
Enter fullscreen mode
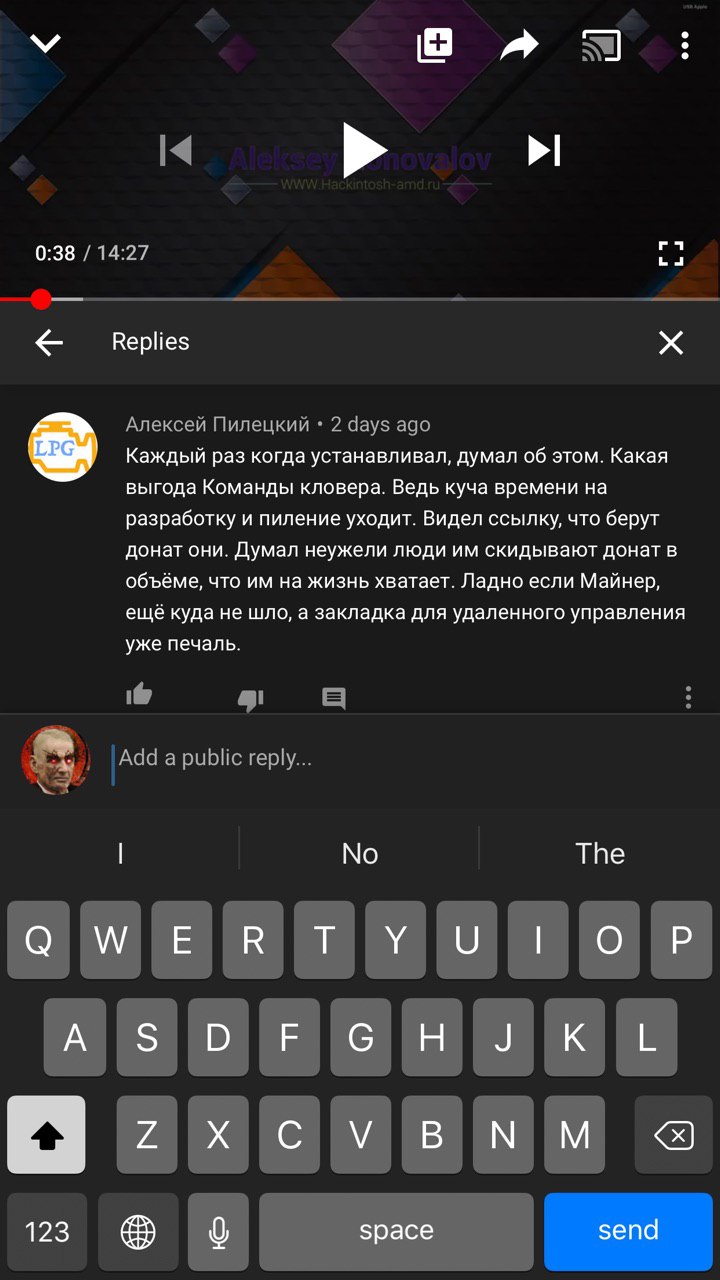coord(671,253)
